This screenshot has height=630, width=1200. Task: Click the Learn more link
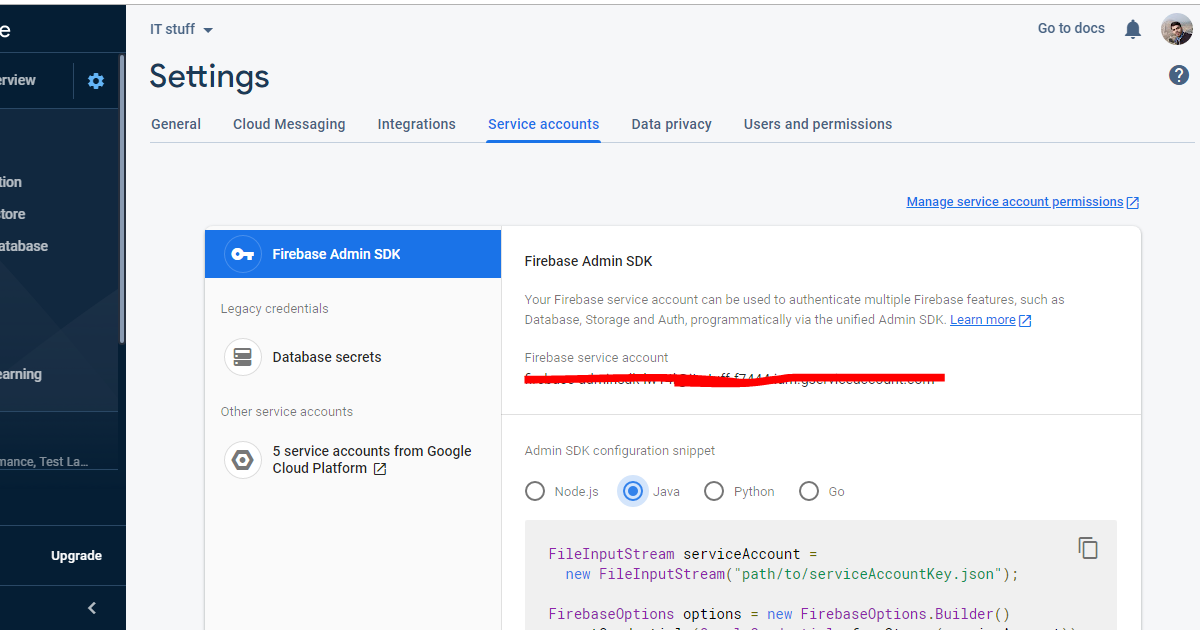(x=984, y=319)
